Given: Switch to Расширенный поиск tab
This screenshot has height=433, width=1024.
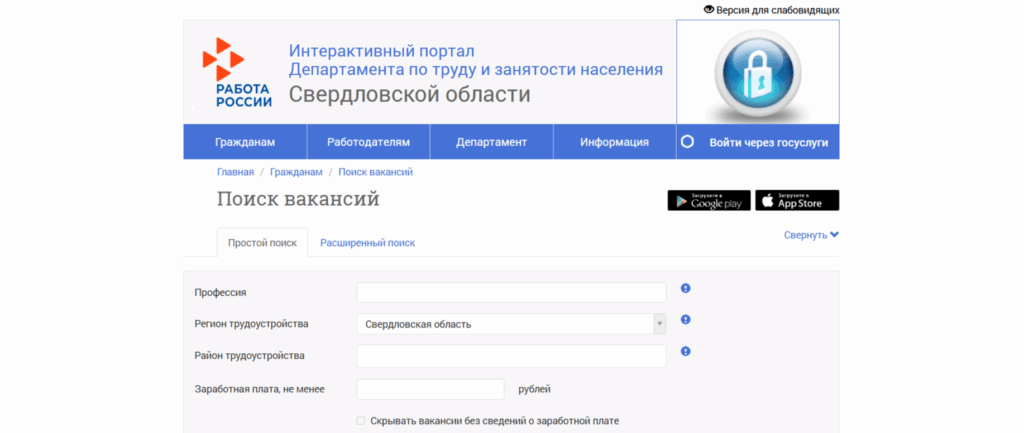Looking at the screenshot, I should (x=368, y=243).
